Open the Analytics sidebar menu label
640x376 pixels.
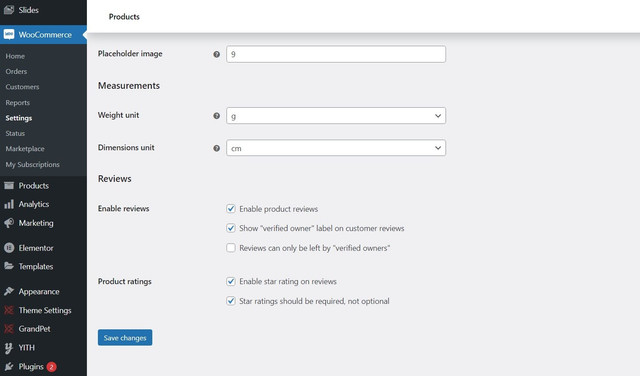tap(34, 204)
